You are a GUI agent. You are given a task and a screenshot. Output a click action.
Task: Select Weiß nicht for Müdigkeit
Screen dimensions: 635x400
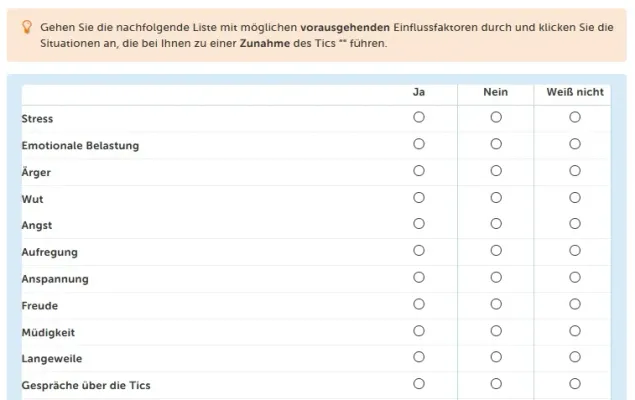point(575,331)
